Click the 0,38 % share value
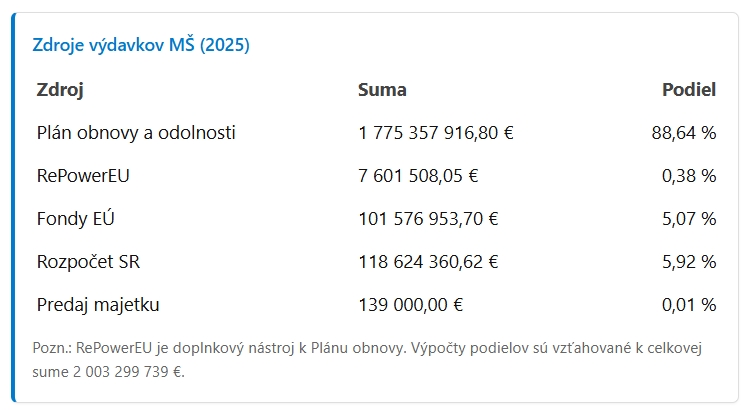 click(688, 176)
